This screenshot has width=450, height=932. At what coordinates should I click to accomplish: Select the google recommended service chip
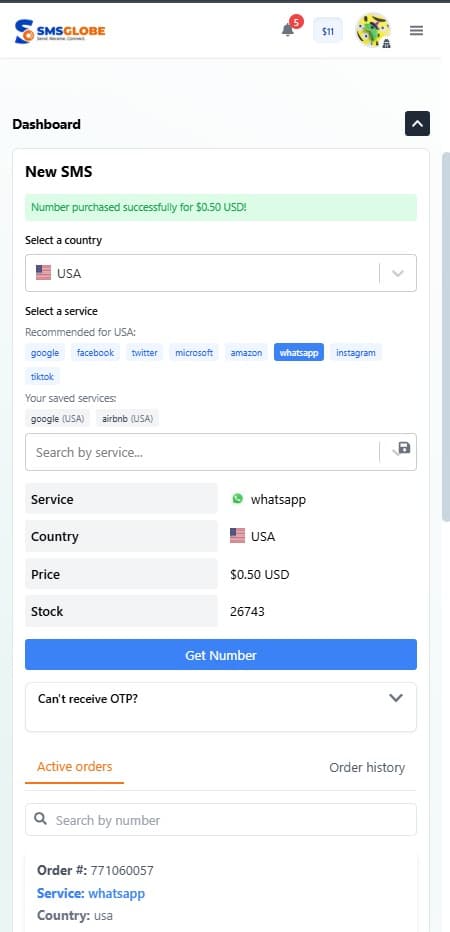[x=45, y=352]
